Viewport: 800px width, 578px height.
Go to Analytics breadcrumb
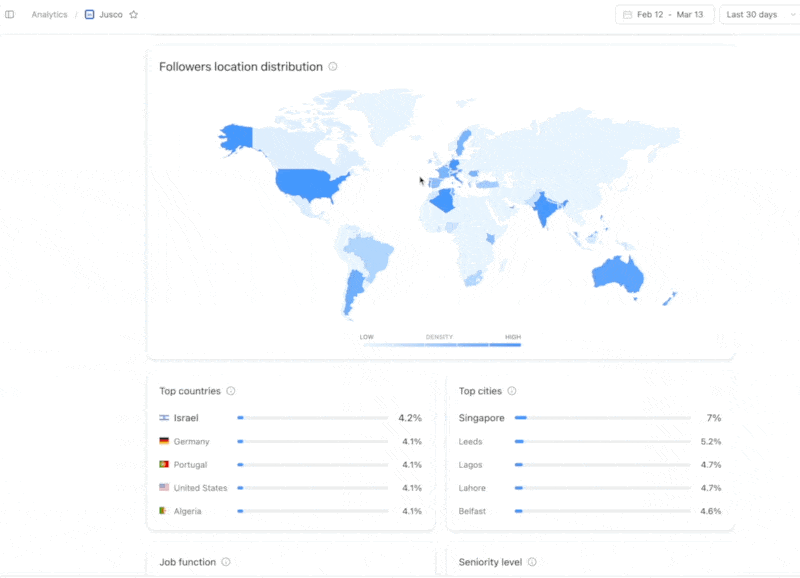(x=49, y=15)
